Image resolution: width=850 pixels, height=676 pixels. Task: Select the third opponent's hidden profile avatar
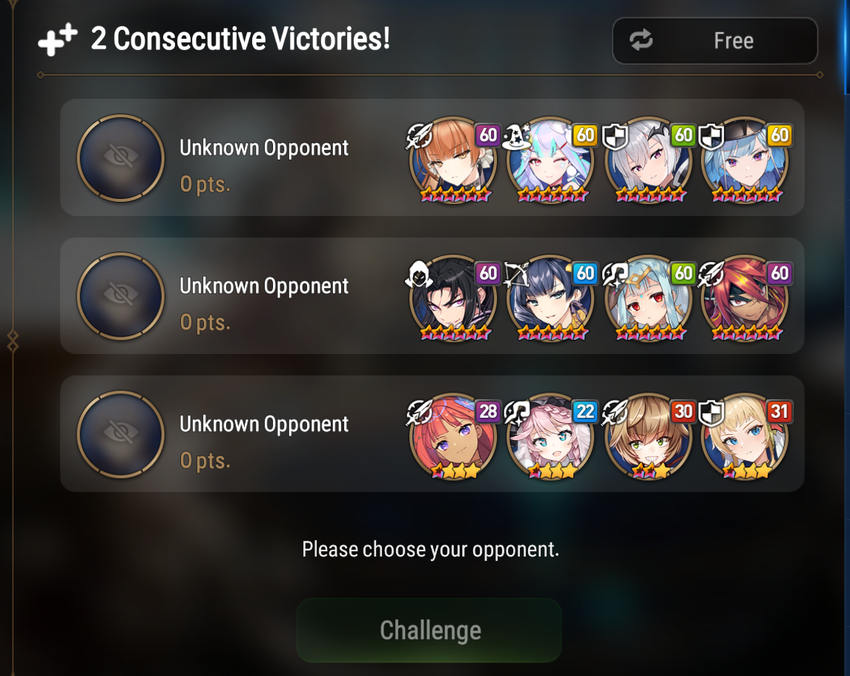(120, 434)
